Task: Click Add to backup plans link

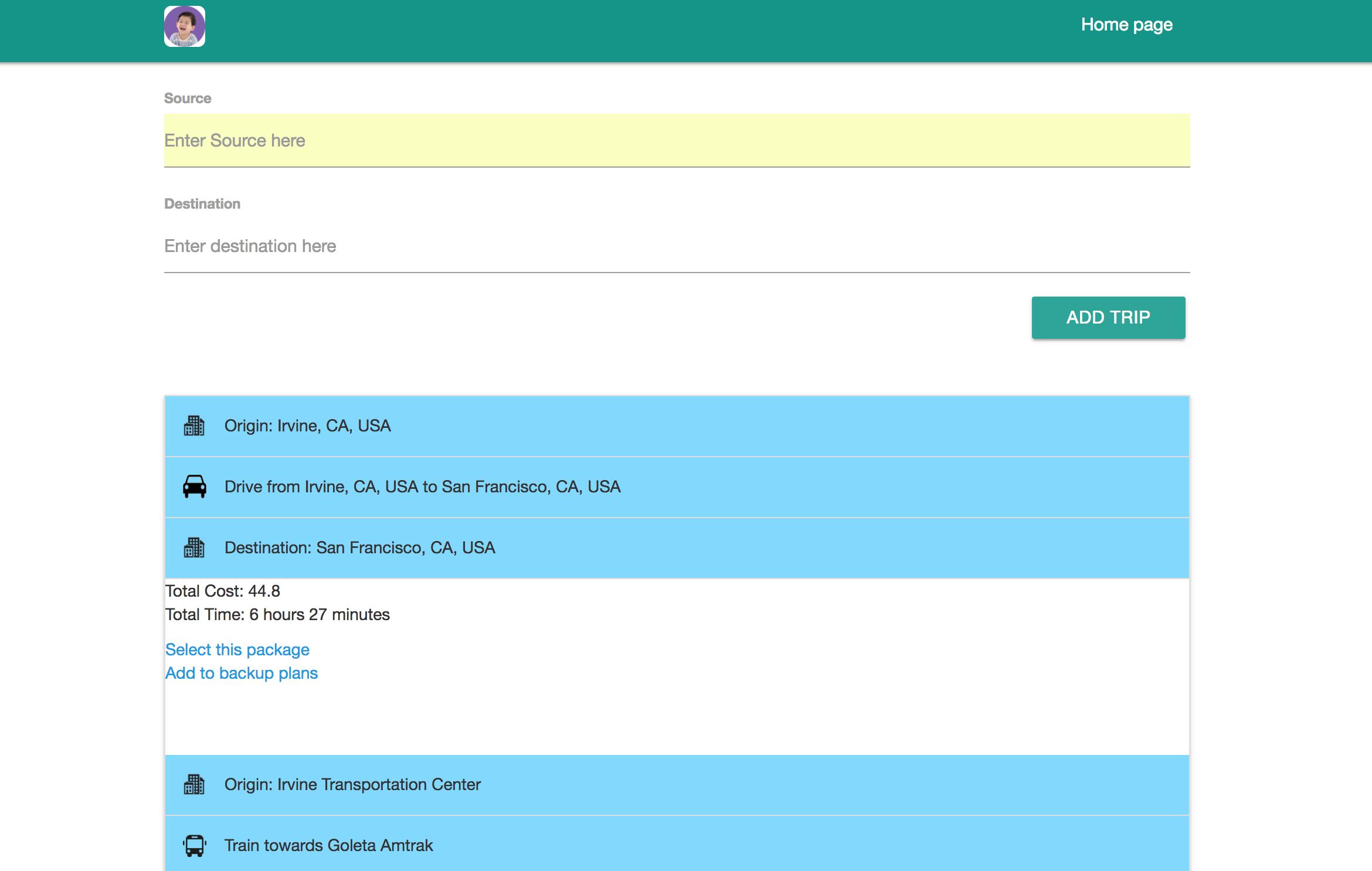Action: [241, 673]
